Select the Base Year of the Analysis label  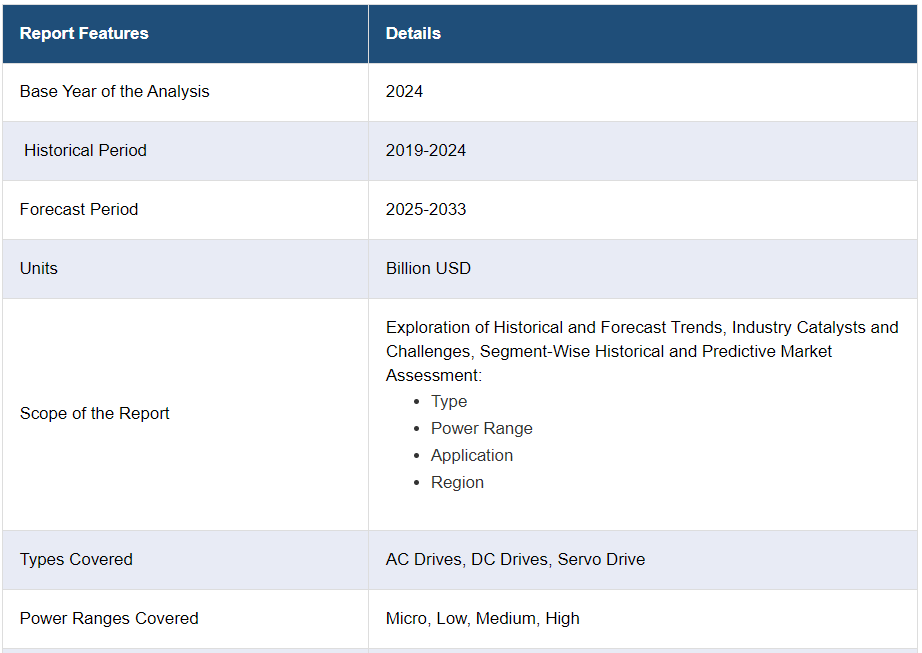[114, 91]
